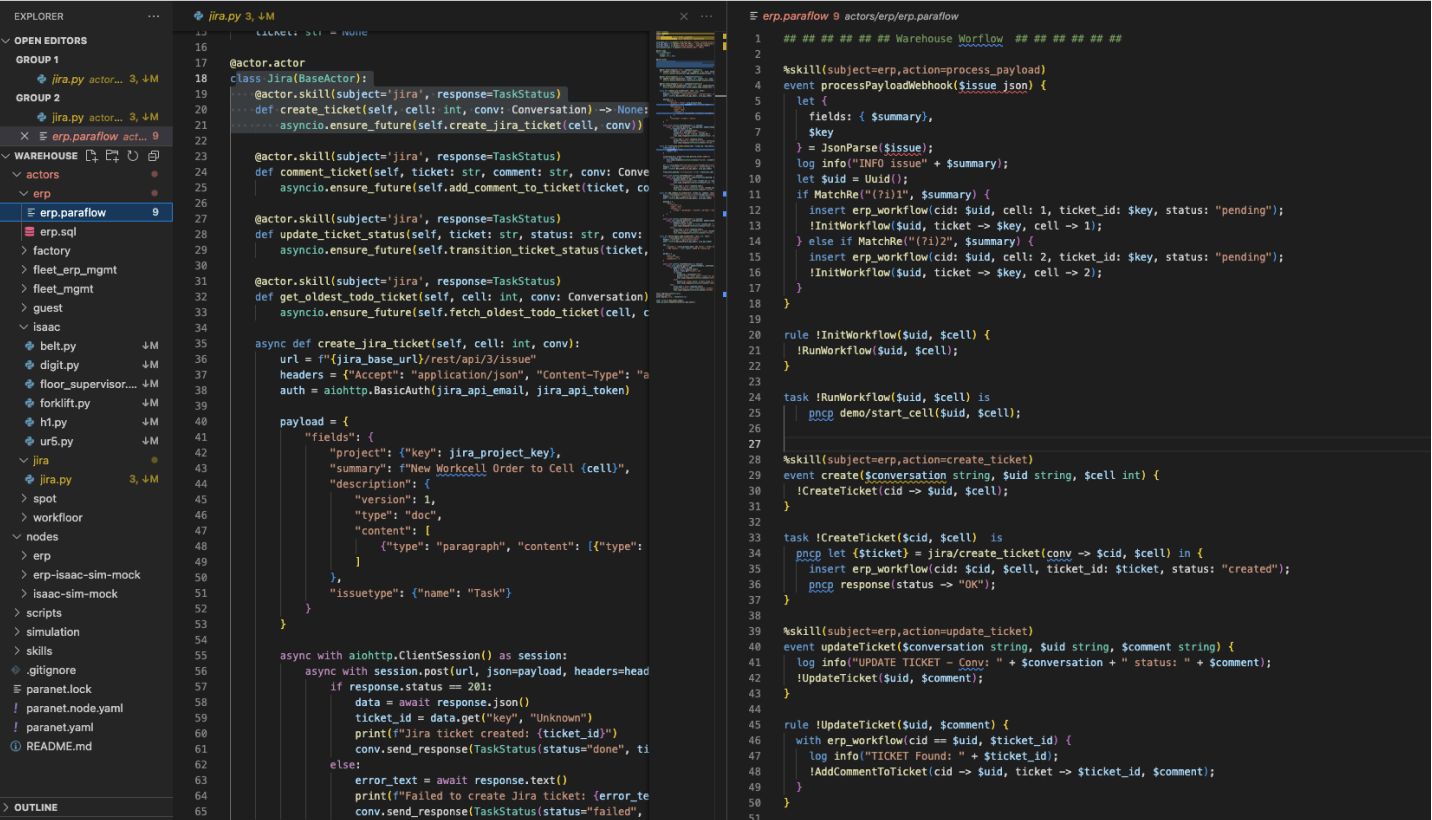Collapse the actors folder

point(17,175)
